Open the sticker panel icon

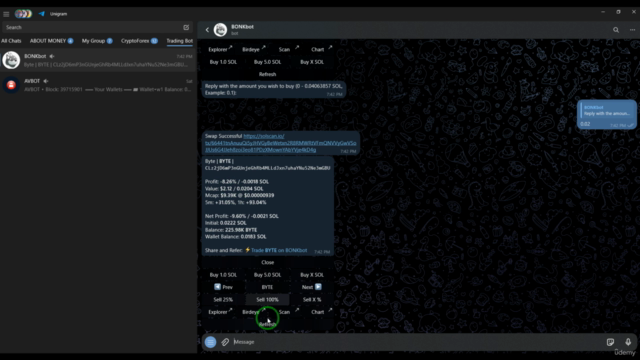(611, 342)
